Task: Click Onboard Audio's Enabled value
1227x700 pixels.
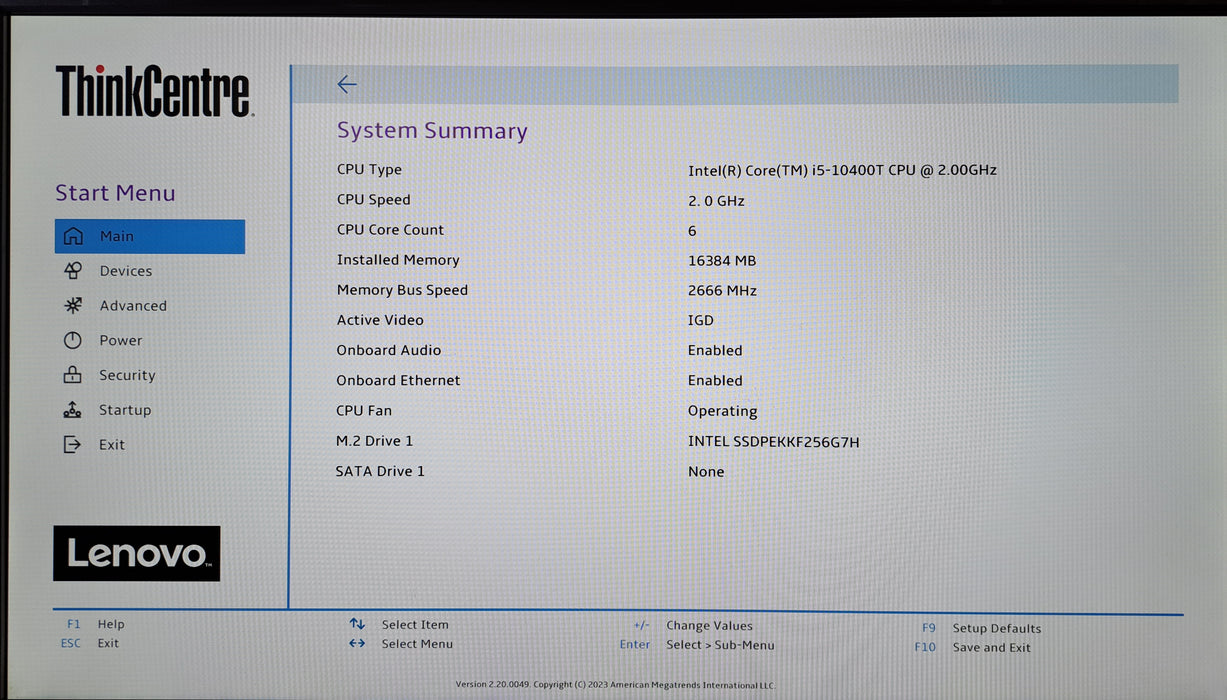Action: tap(715, 351)
